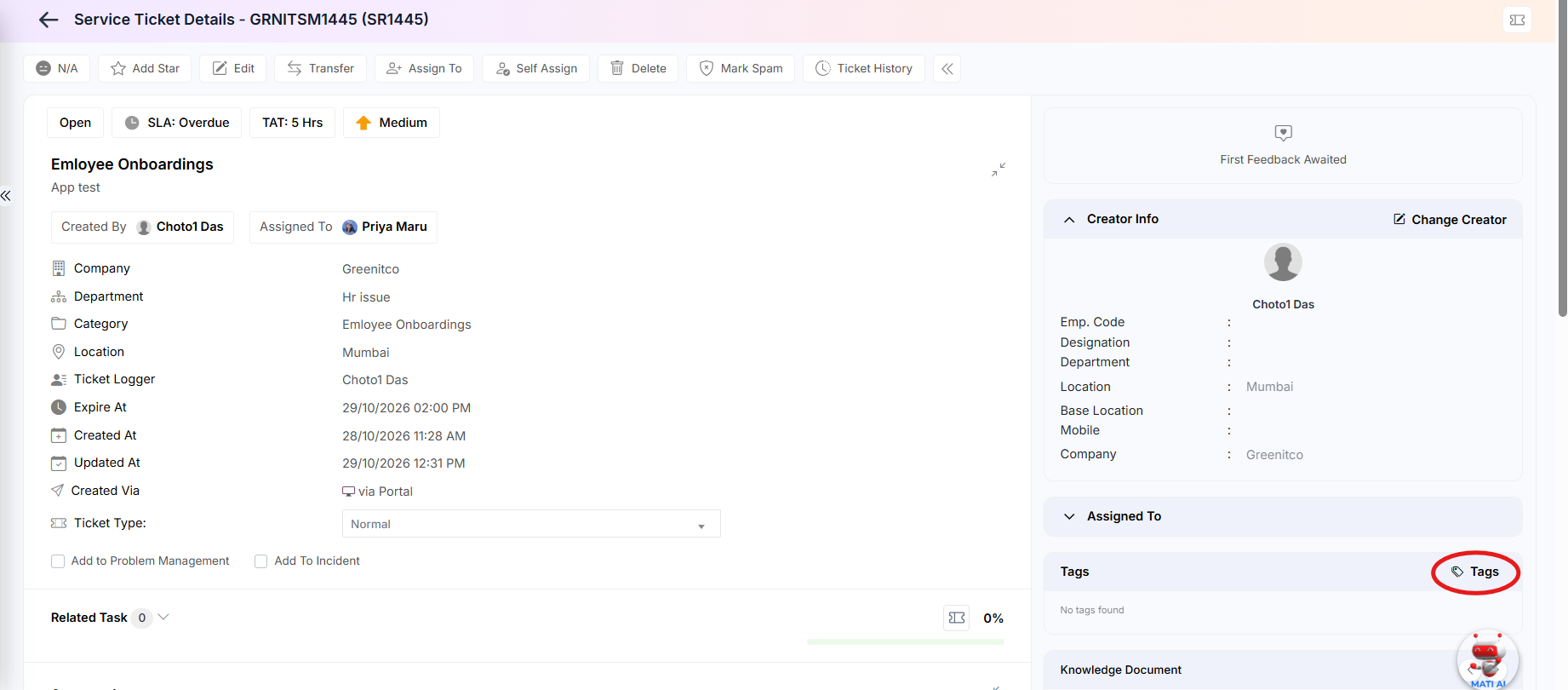Image resolution: width=1568 pixels, height=690 pixels.
Task: Expand the Assigned To panel
Action: 1069,516
